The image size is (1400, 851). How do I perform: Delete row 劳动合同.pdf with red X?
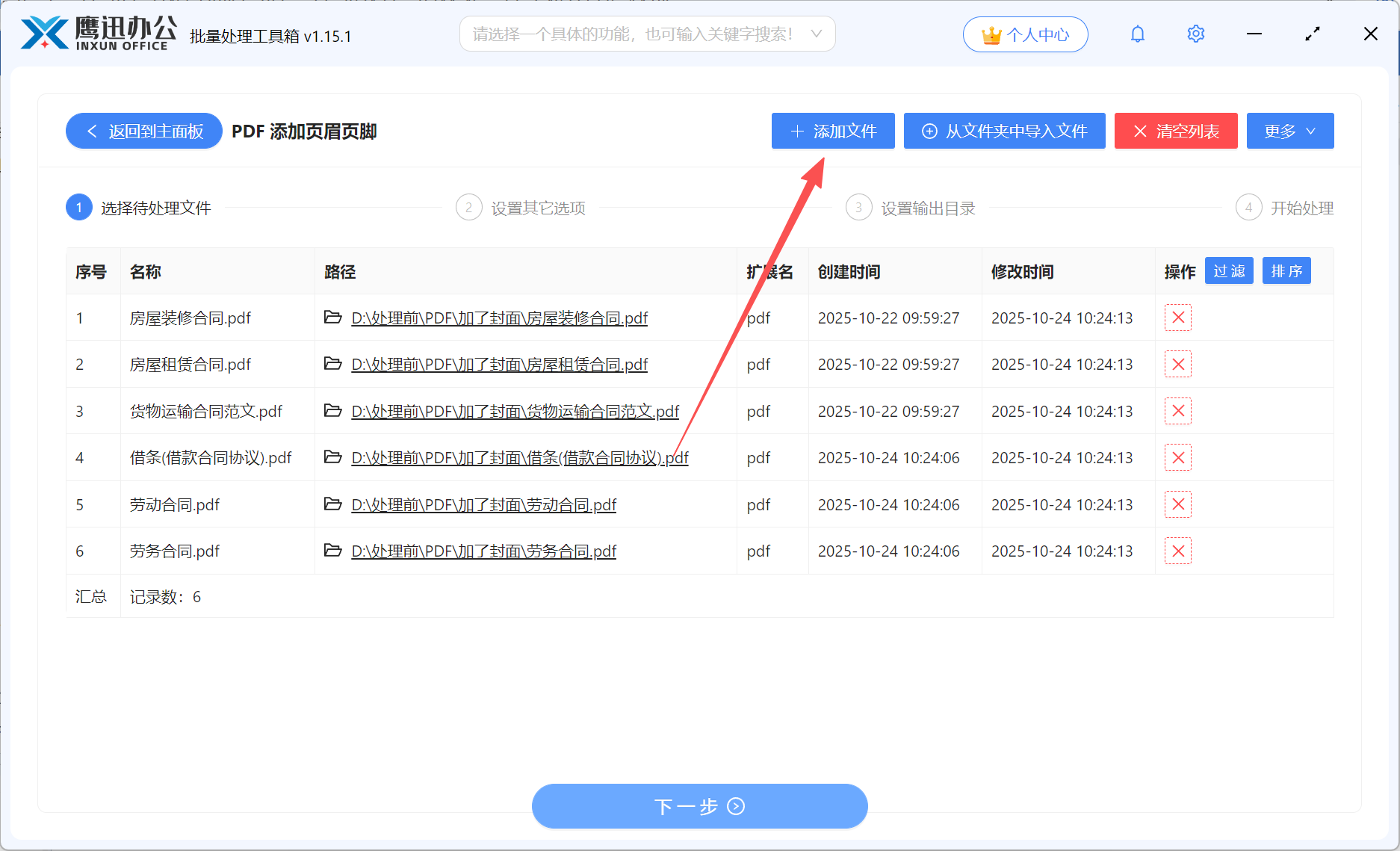tap(1178, 504)
